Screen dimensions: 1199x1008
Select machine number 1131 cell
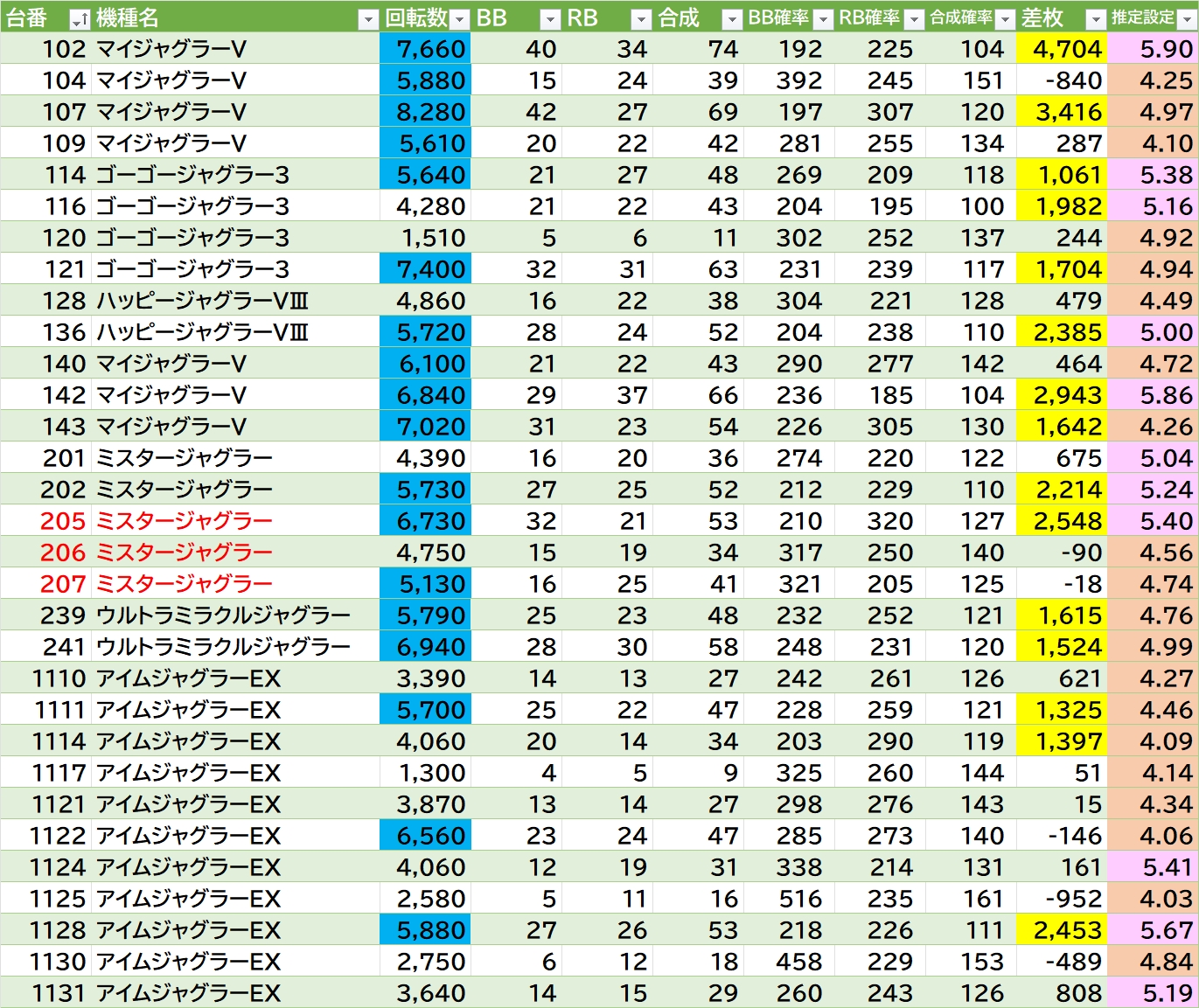(45, 993)
